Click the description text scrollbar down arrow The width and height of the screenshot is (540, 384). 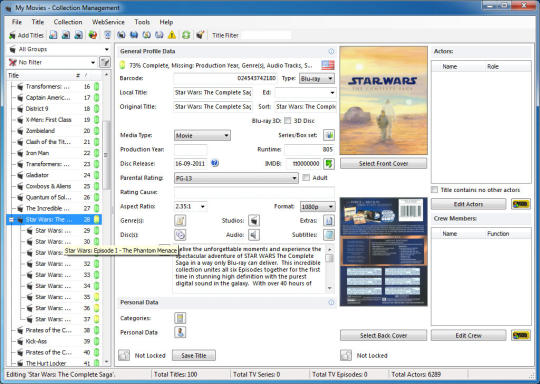330,288
